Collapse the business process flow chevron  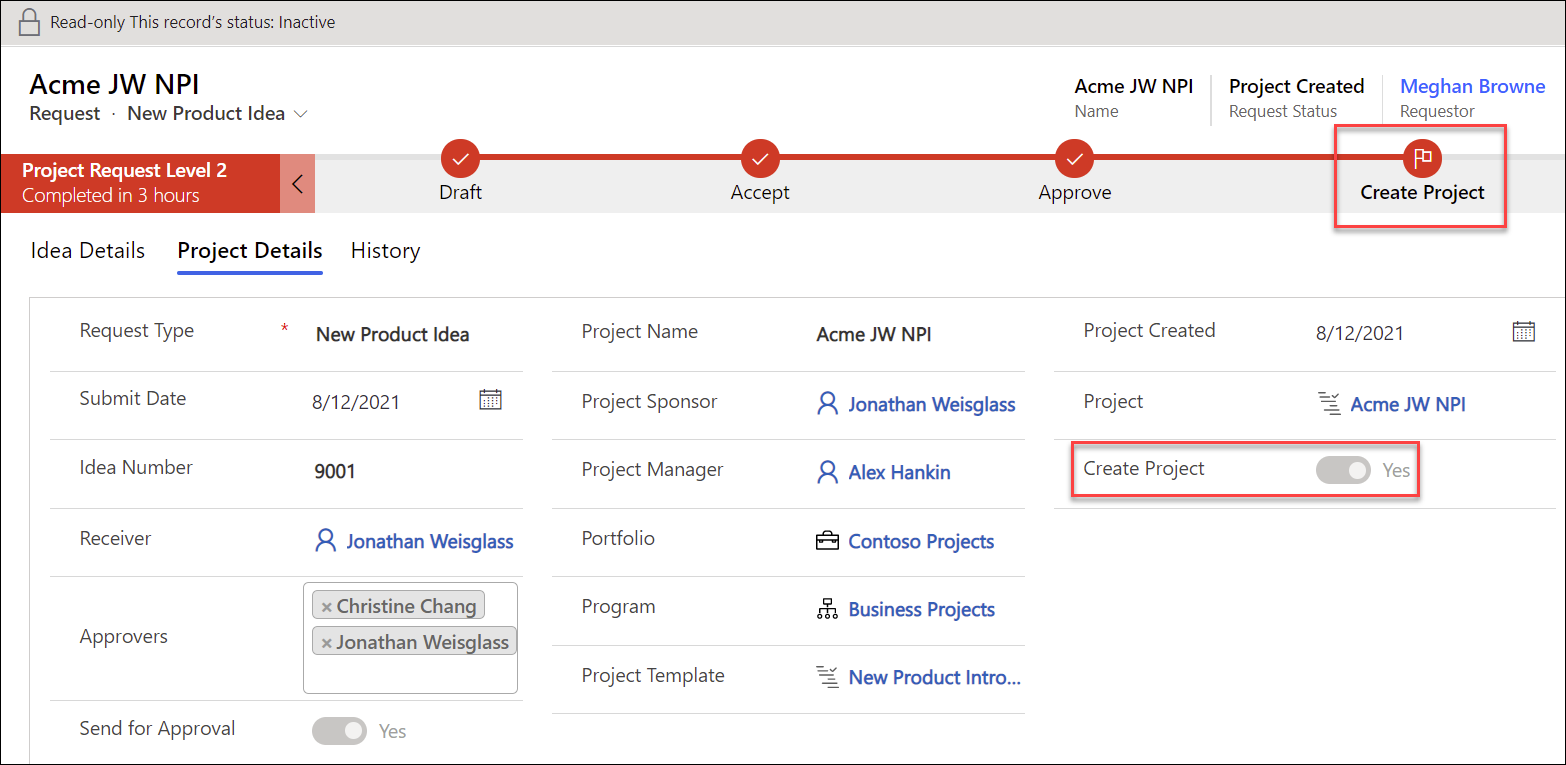(x=297, y=184)
